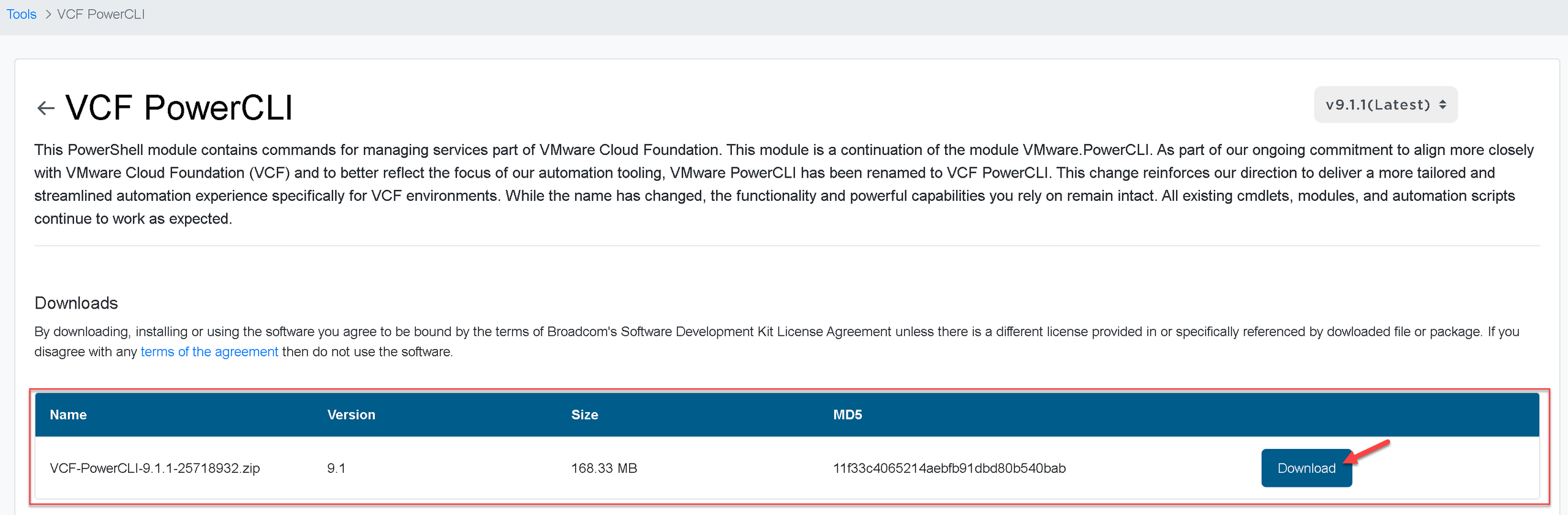Select the MD5 hash 11f33c4065214aebfb91dbd80b540bab

[x=949, y=468]
